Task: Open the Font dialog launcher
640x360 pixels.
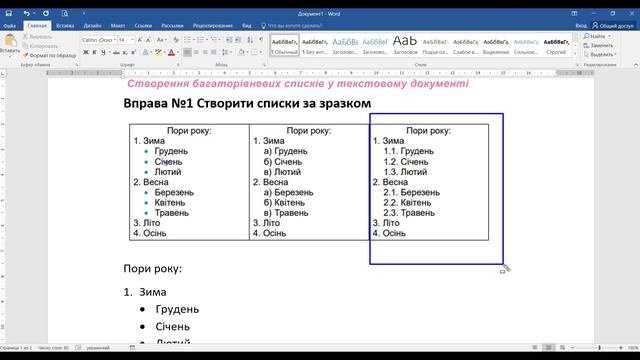Action: (x=178, y=65)
